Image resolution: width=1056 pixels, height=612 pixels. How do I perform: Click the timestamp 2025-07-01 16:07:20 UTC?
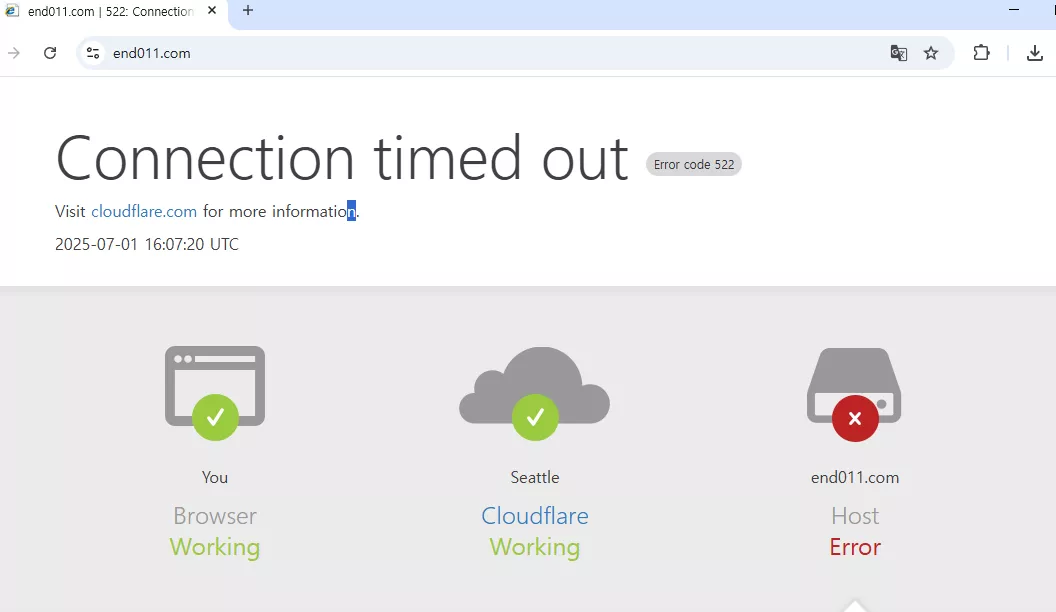tap(147, 244)
